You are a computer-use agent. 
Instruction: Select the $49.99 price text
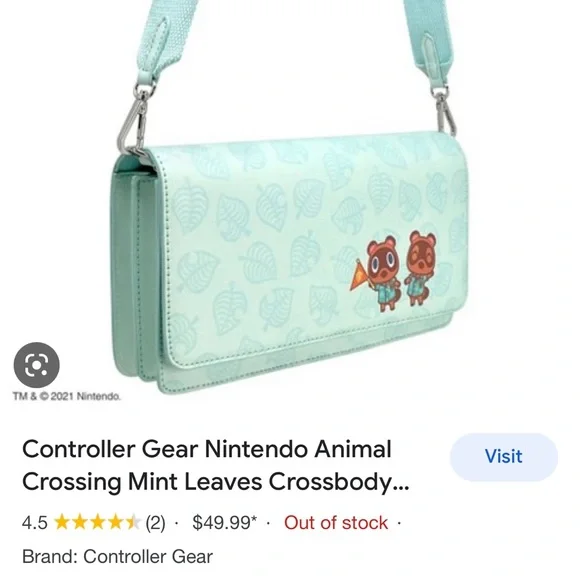[x=224, y=523]
